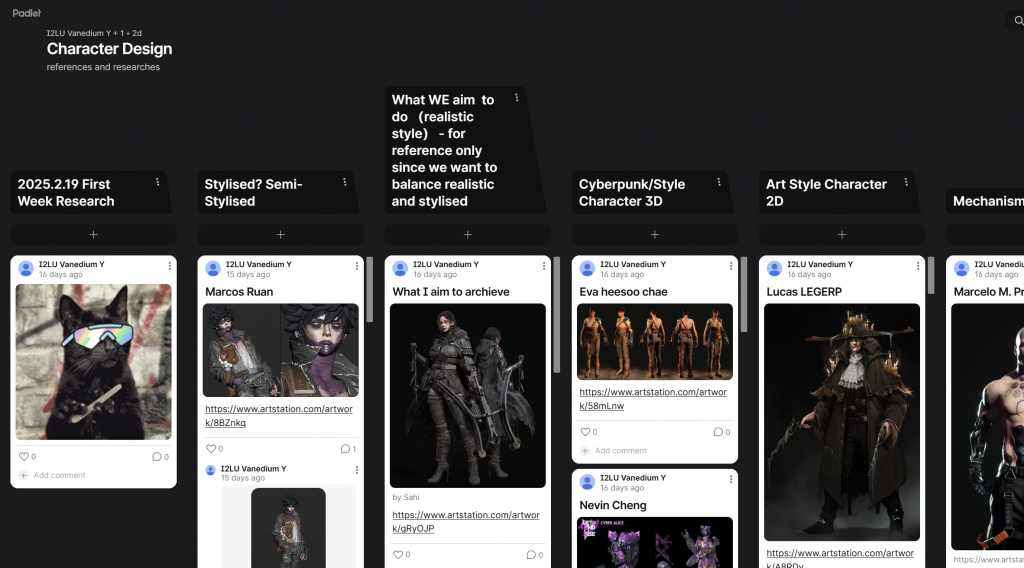1024x568 pixels.
Task: Open more options on Lucas LEGERP post
Action: [x=918, y=266]
